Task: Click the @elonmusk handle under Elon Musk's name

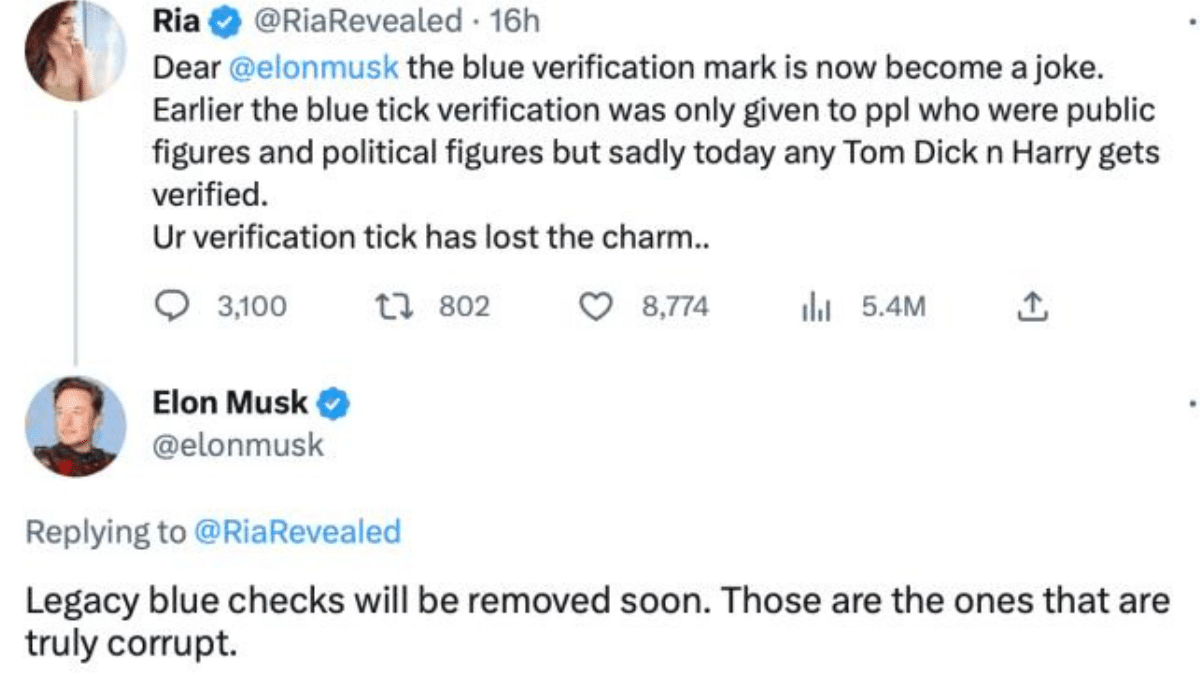Action: pos(238,445)
